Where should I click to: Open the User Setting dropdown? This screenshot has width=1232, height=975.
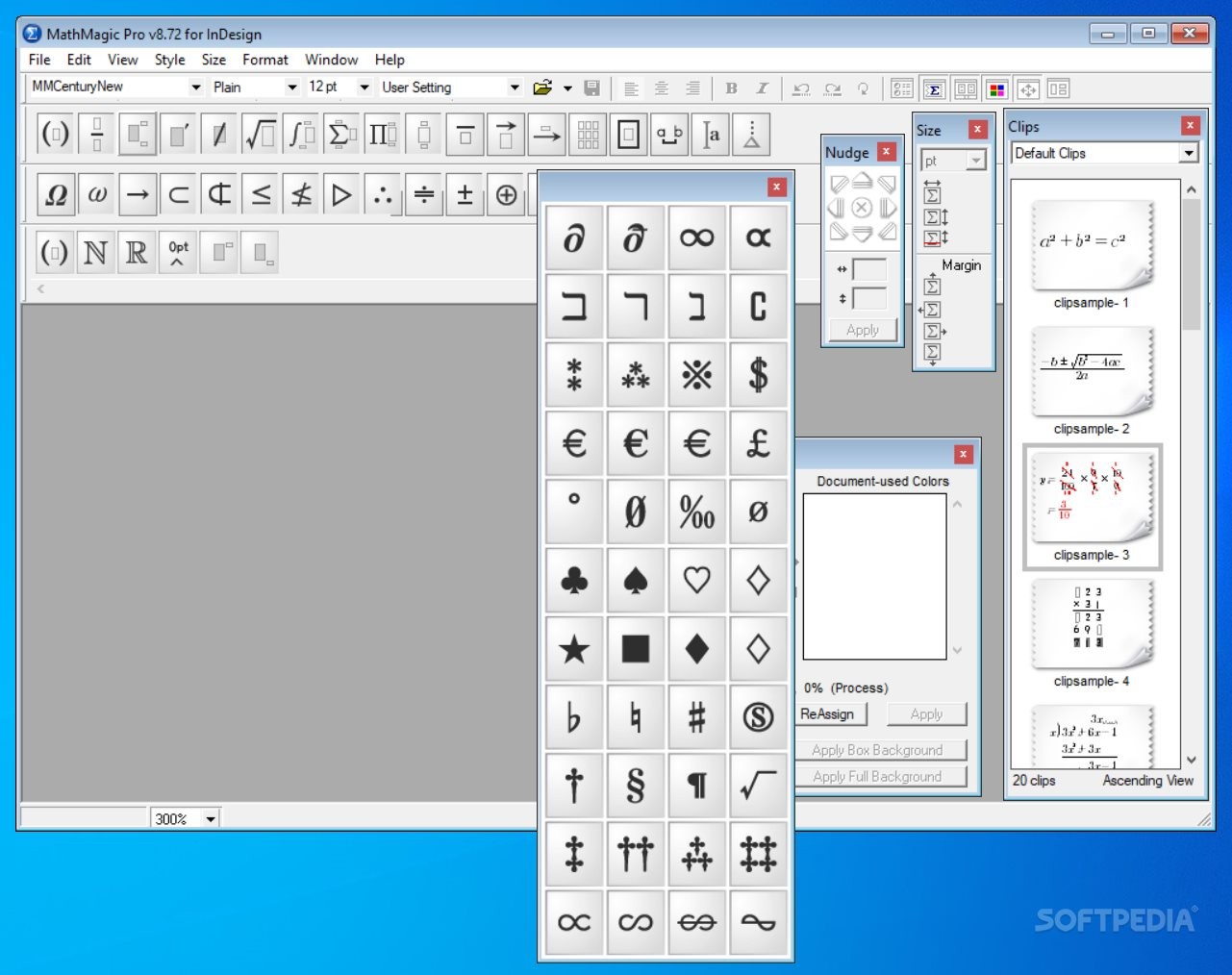[515, 87]
